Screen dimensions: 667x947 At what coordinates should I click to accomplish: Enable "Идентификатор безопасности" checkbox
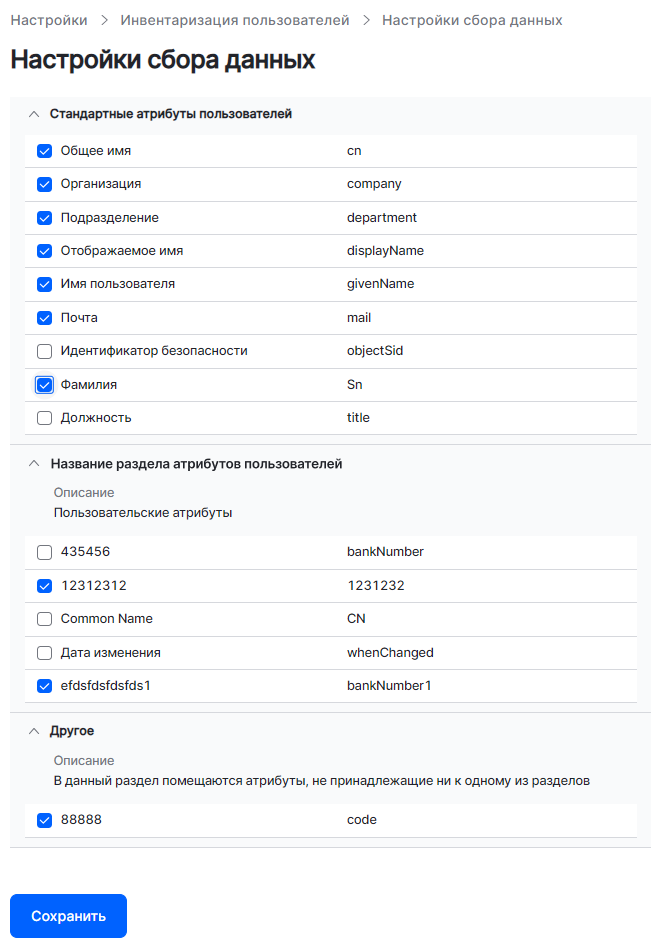(44, 351)
